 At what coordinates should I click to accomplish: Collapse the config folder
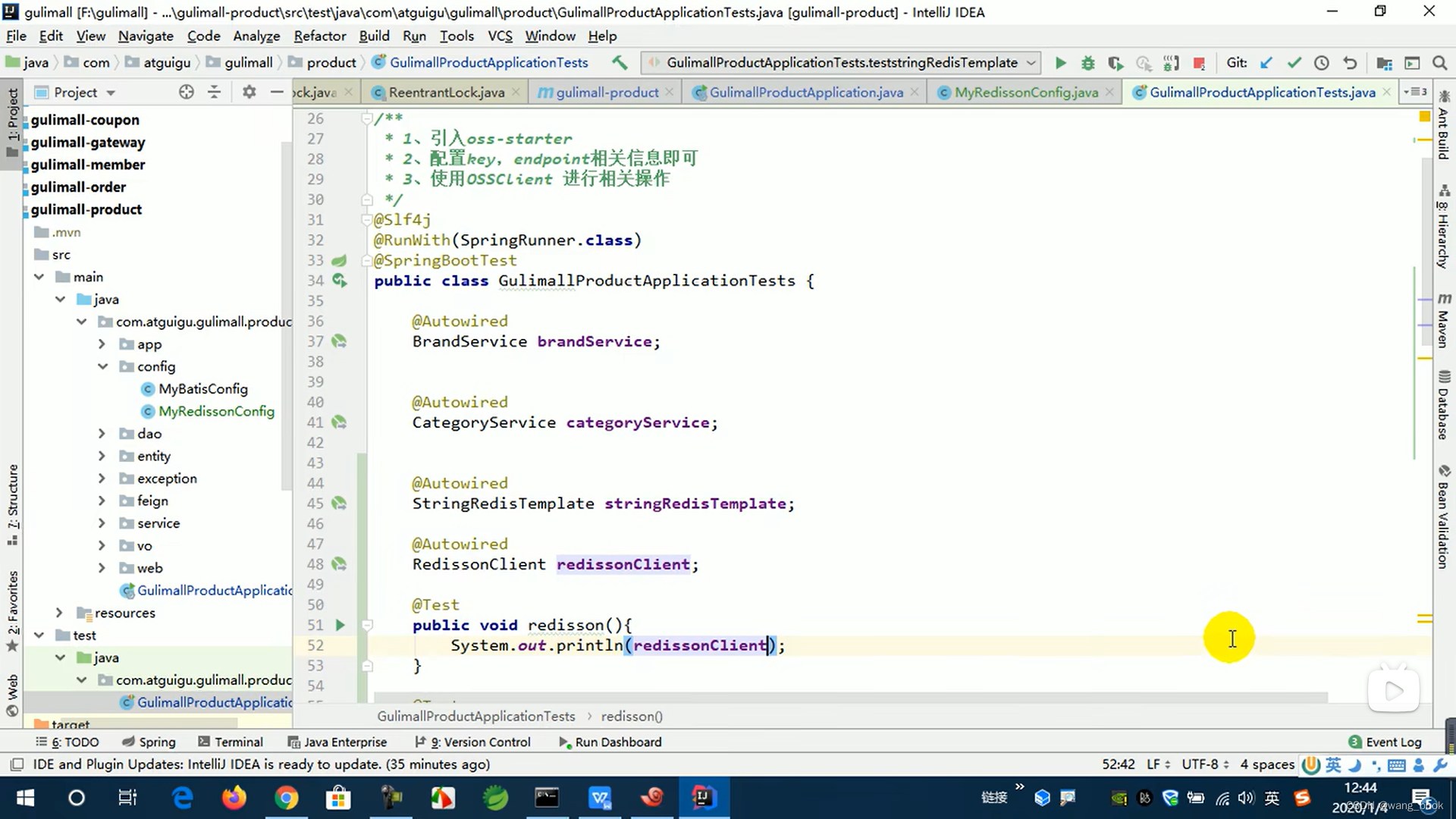102,366
